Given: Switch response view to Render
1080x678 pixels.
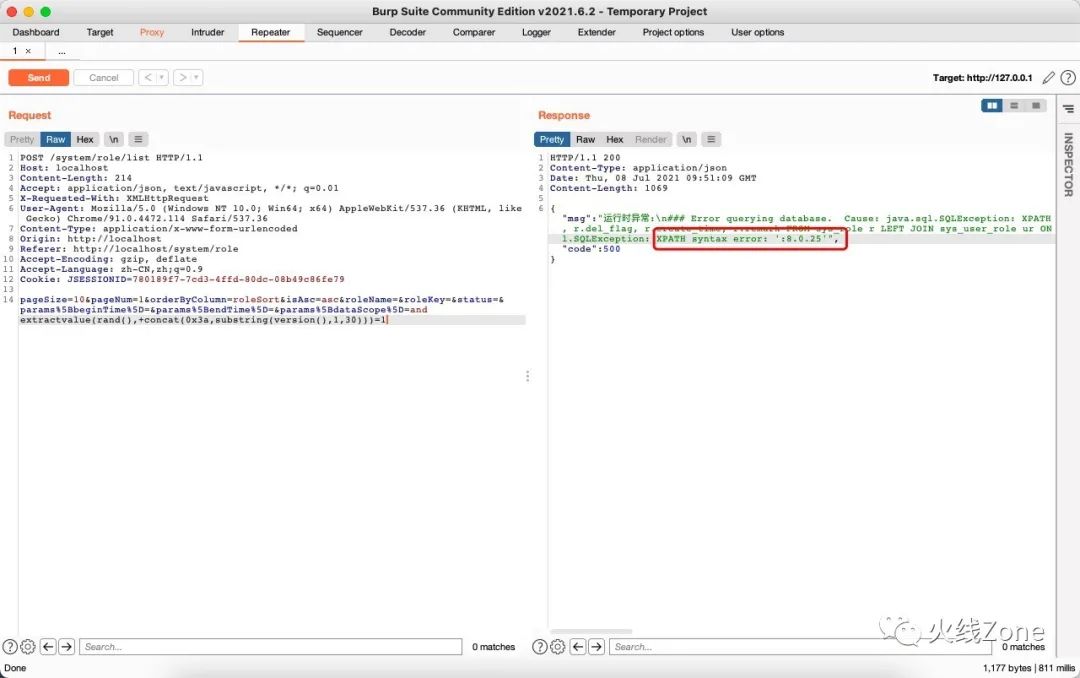Looking at the screenshot, I should pos(651,139).
